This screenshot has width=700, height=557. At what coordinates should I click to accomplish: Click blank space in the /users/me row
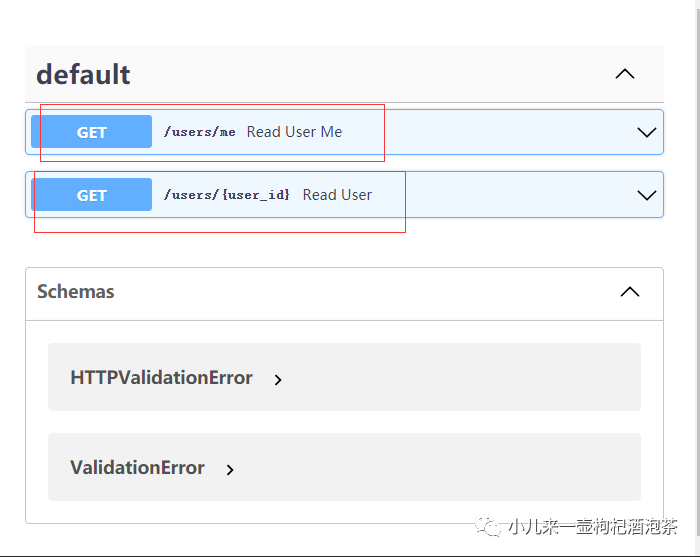click(x=500, y=132)
